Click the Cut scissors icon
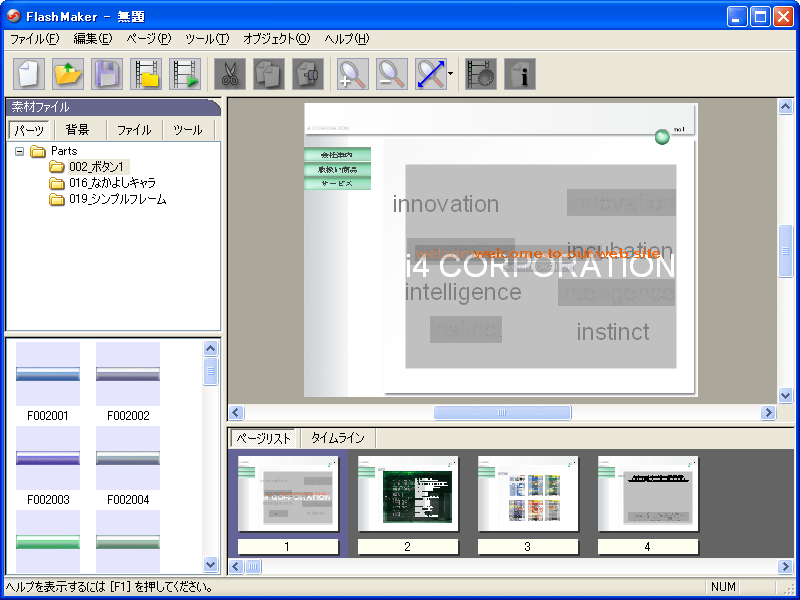 (230, 74)
